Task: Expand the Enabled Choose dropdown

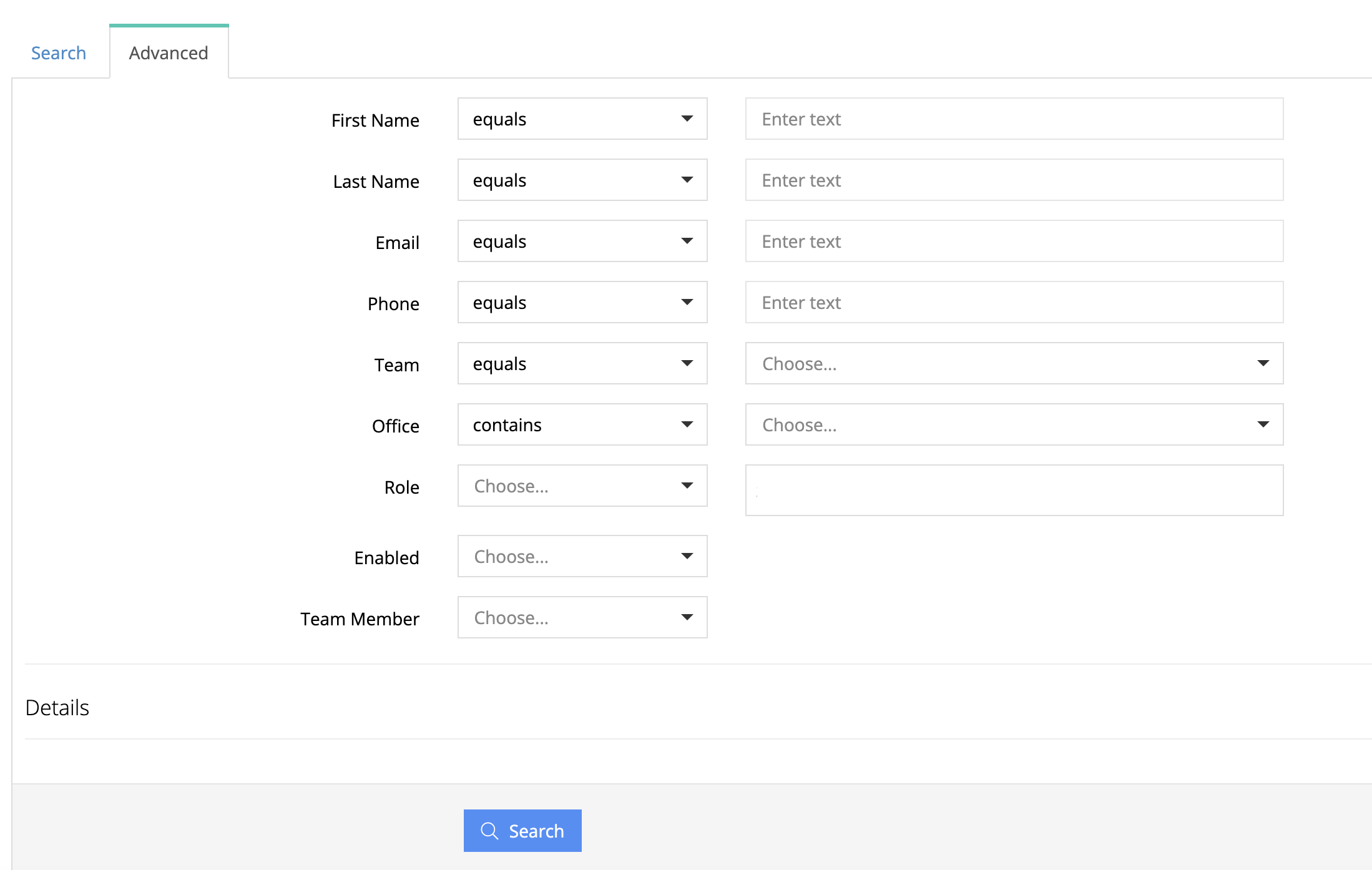Action: 582,556
